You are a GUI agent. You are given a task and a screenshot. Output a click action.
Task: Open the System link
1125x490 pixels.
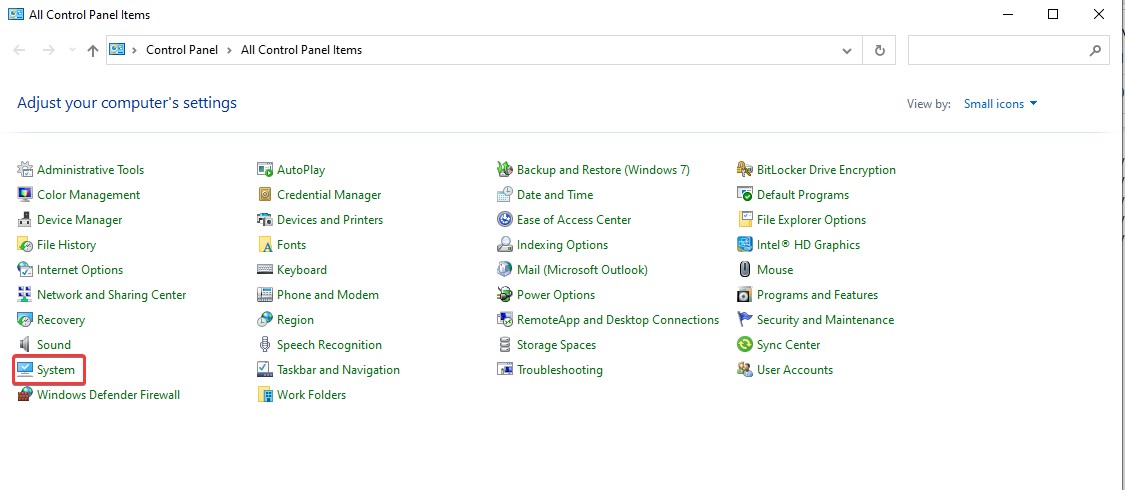[56, 370]
